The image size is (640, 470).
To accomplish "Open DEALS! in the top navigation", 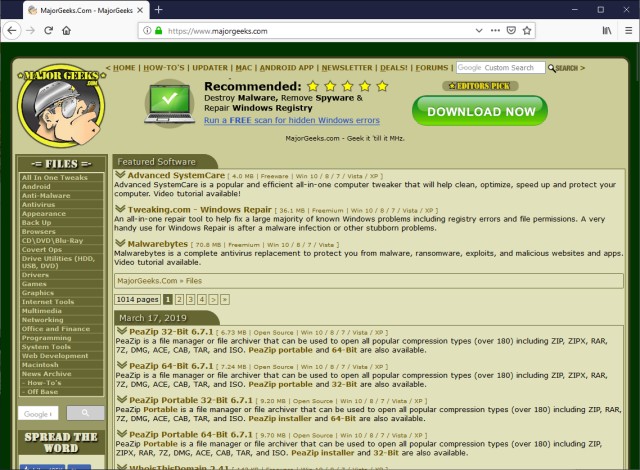I will pyautogui.click(x=394, y=68).
